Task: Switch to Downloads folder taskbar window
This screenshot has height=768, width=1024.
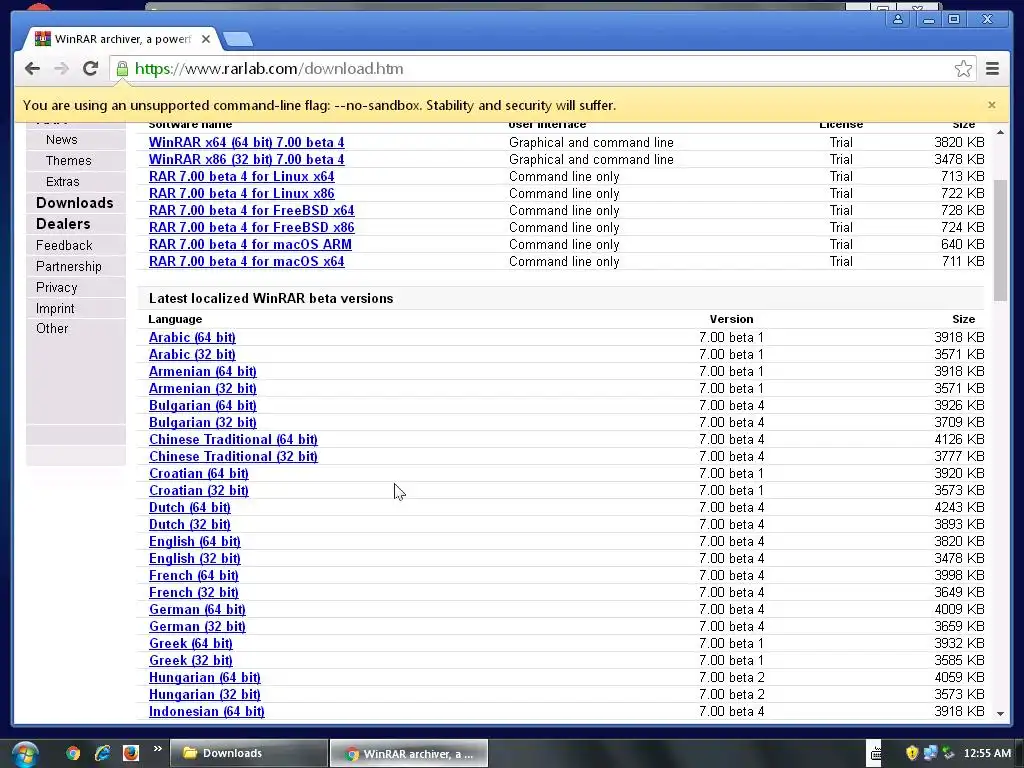Action: pos(249,753)
